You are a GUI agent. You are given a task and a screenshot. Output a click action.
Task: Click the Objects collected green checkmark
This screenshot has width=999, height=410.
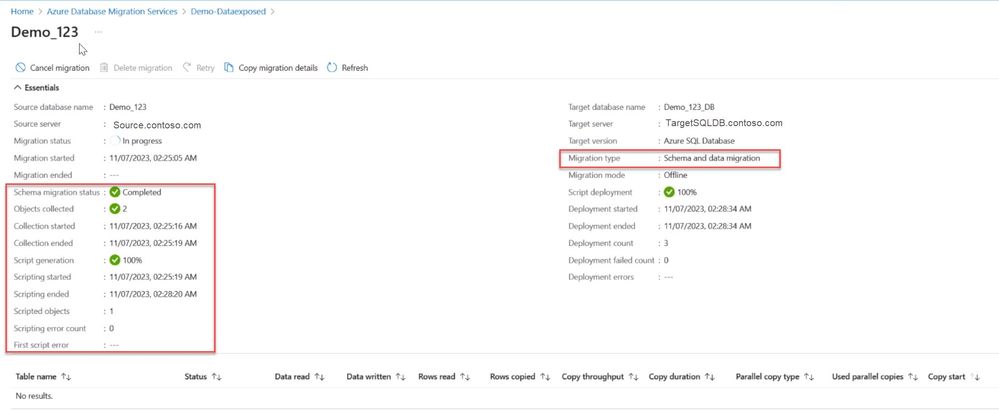click(115, 209)
